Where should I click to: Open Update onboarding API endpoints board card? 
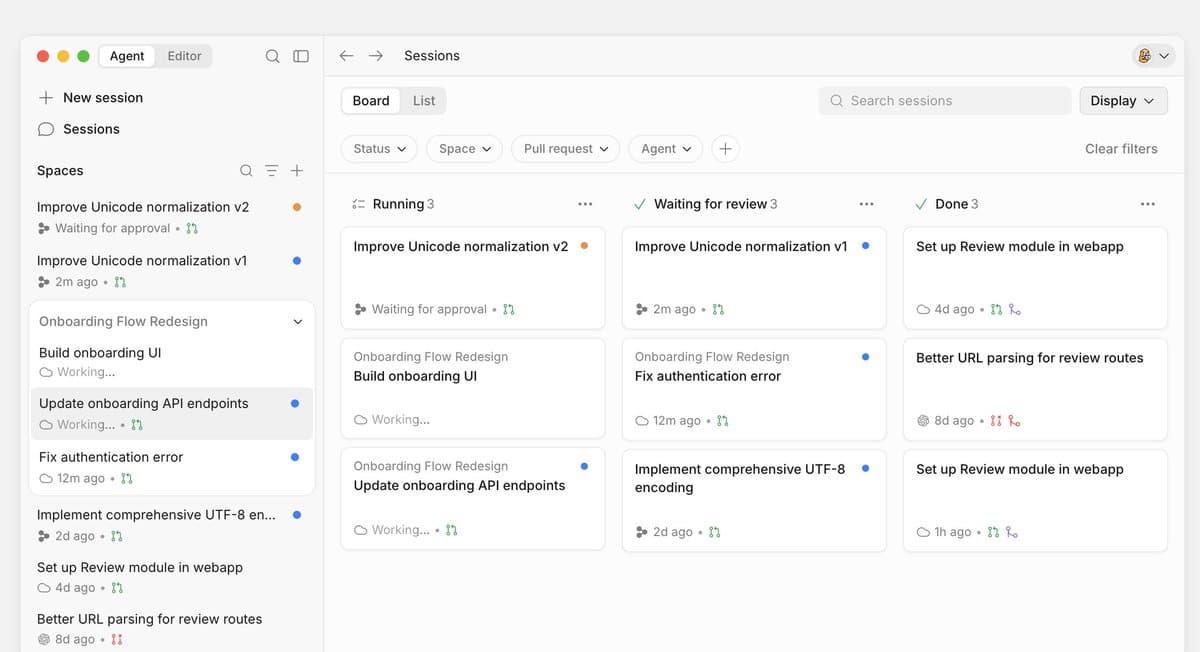pos(473,498)
